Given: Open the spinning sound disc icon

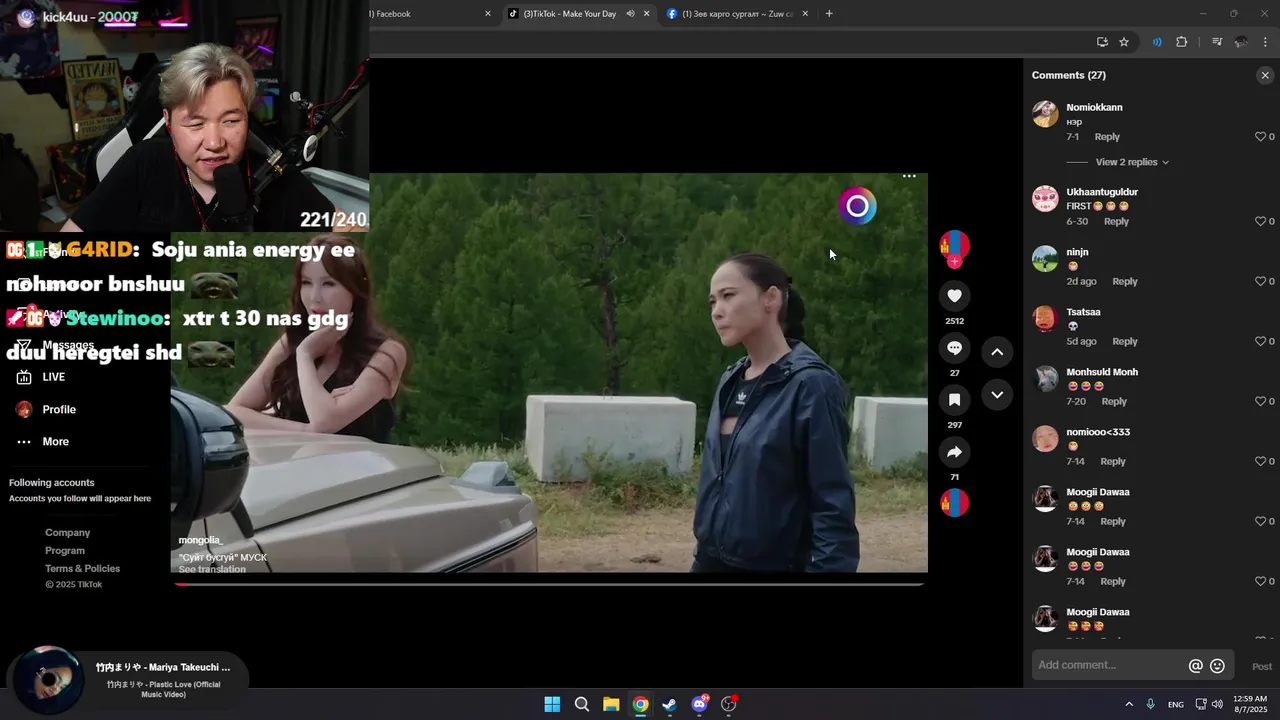Looking at the screenshot, I should click(954, 503).
